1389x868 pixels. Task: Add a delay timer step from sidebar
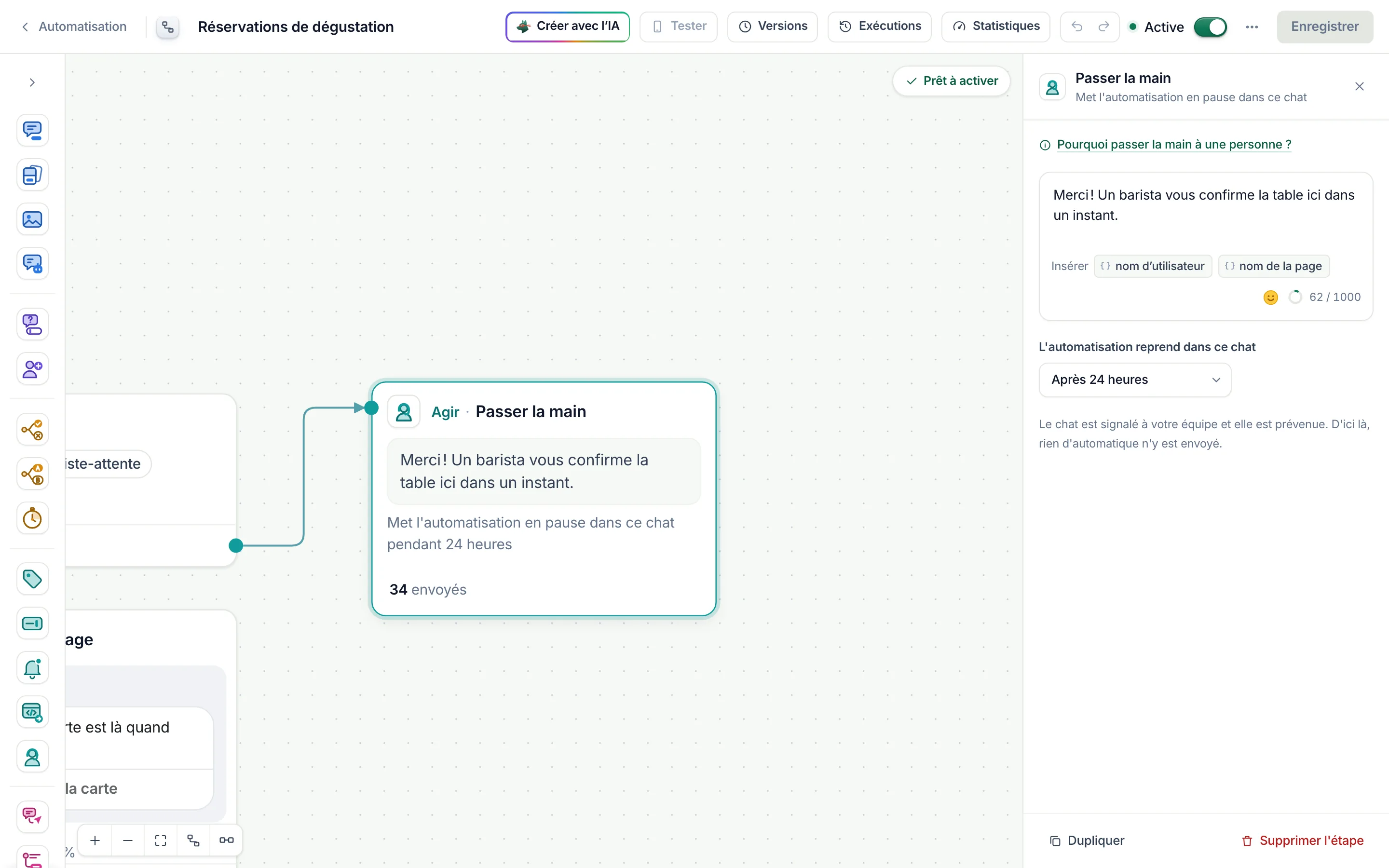click(x=32, y=518)
